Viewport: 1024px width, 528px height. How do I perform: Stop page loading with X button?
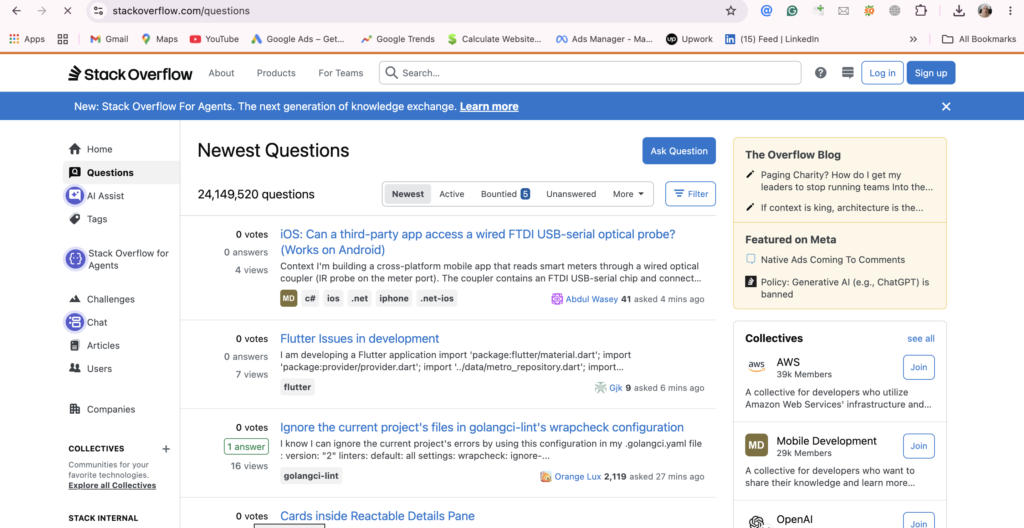(x=69, y=11)
